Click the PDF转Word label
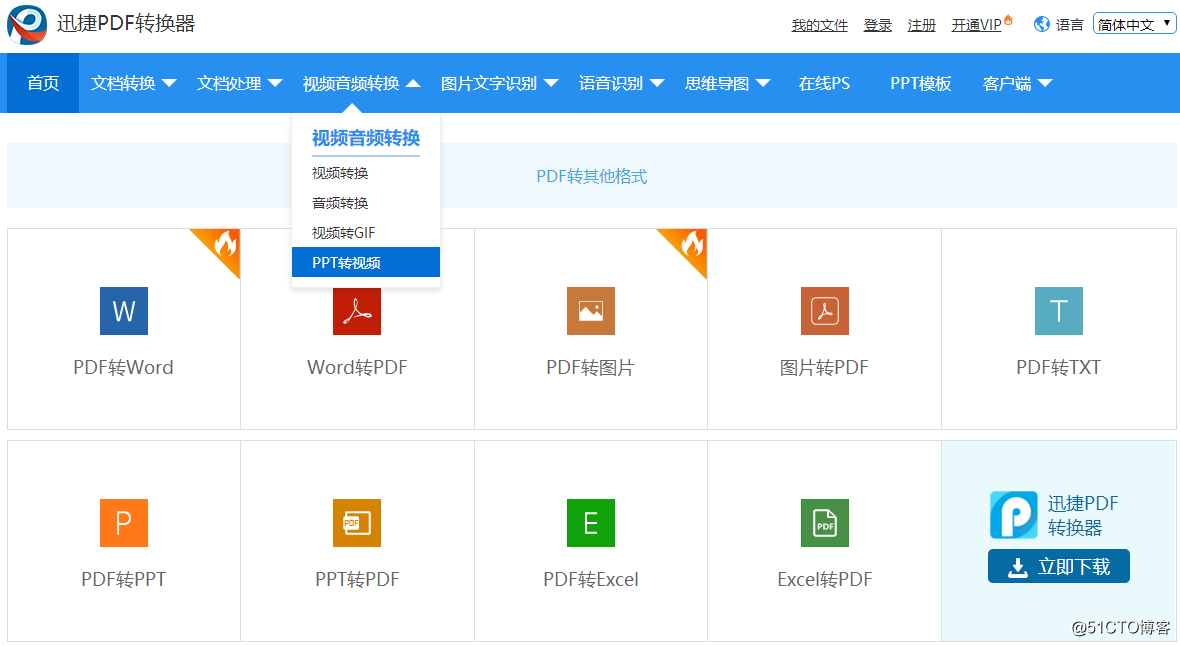The image size is (1180, 646). [x=123, y=367]
